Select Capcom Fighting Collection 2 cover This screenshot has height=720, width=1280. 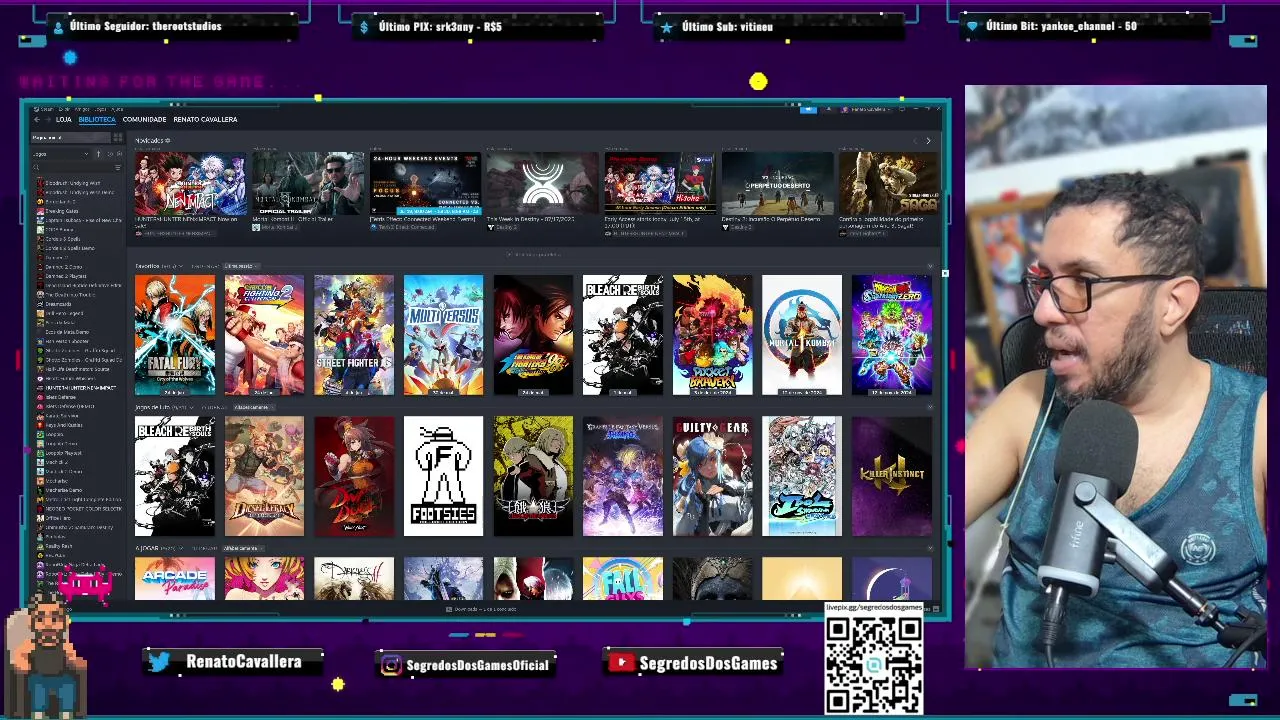coord(264,335)
